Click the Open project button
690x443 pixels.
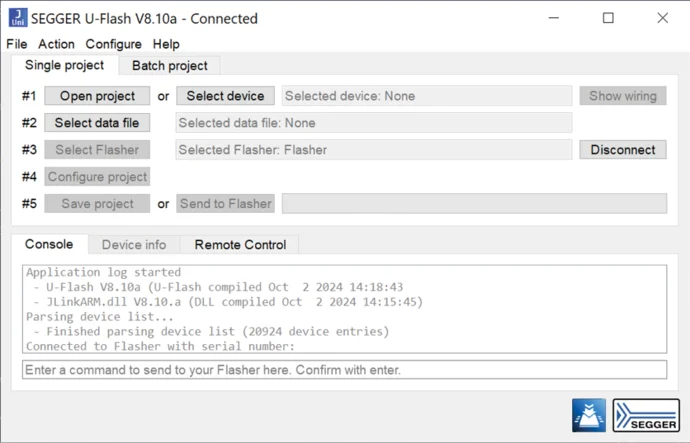tap(97, 96)
